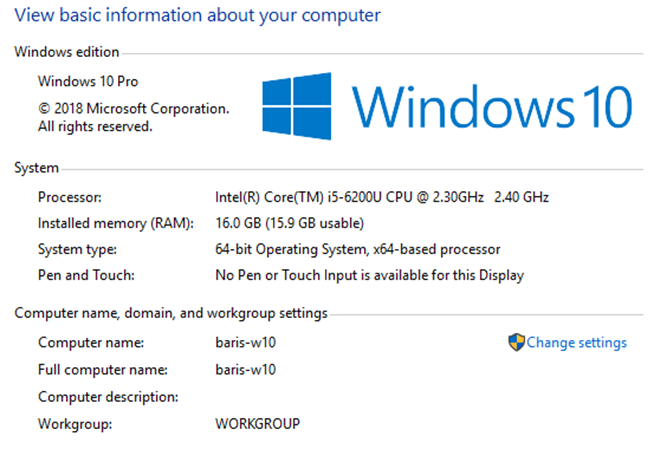This screenshot has height=456, width=654.
Task: Click the 'Windows 10' wordmark text
Action: (x=493, y=106)
